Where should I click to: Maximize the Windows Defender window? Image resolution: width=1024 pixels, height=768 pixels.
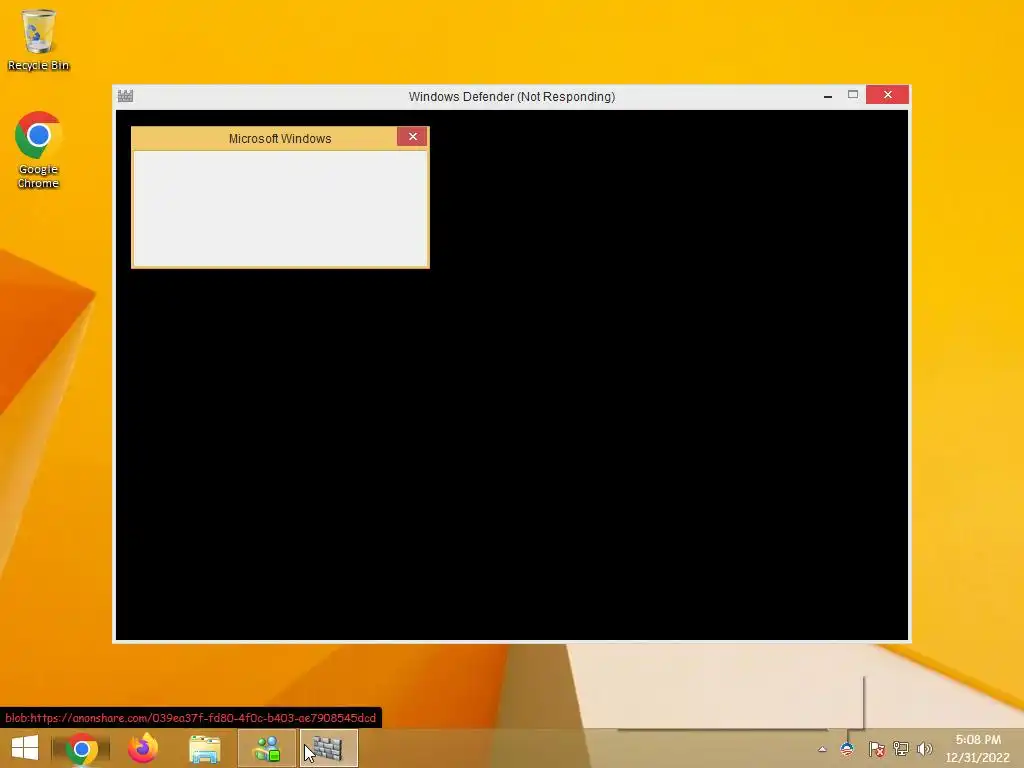click(853, 95)
